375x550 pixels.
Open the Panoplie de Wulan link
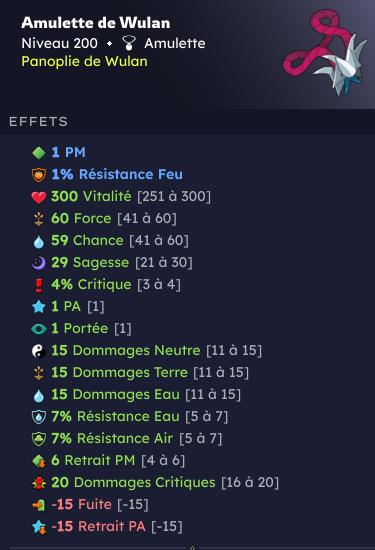tap(85, 61)
